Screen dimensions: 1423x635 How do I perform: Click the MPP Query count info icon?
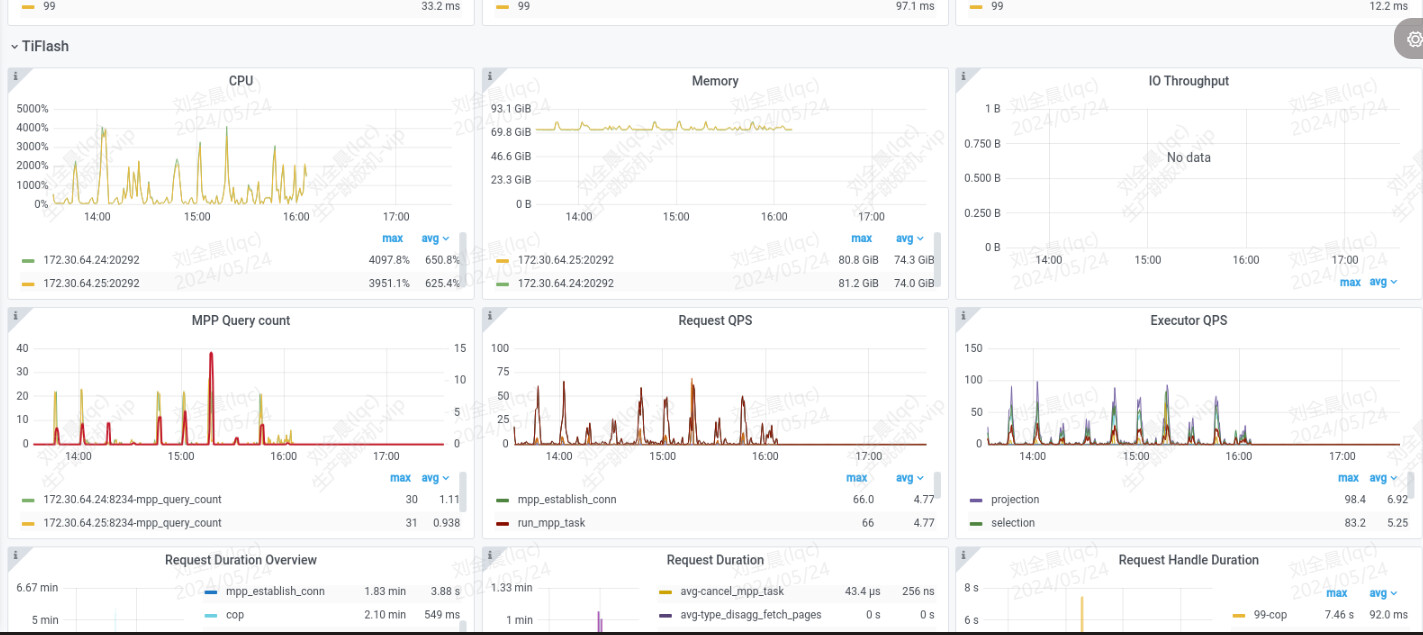[15, 315]
